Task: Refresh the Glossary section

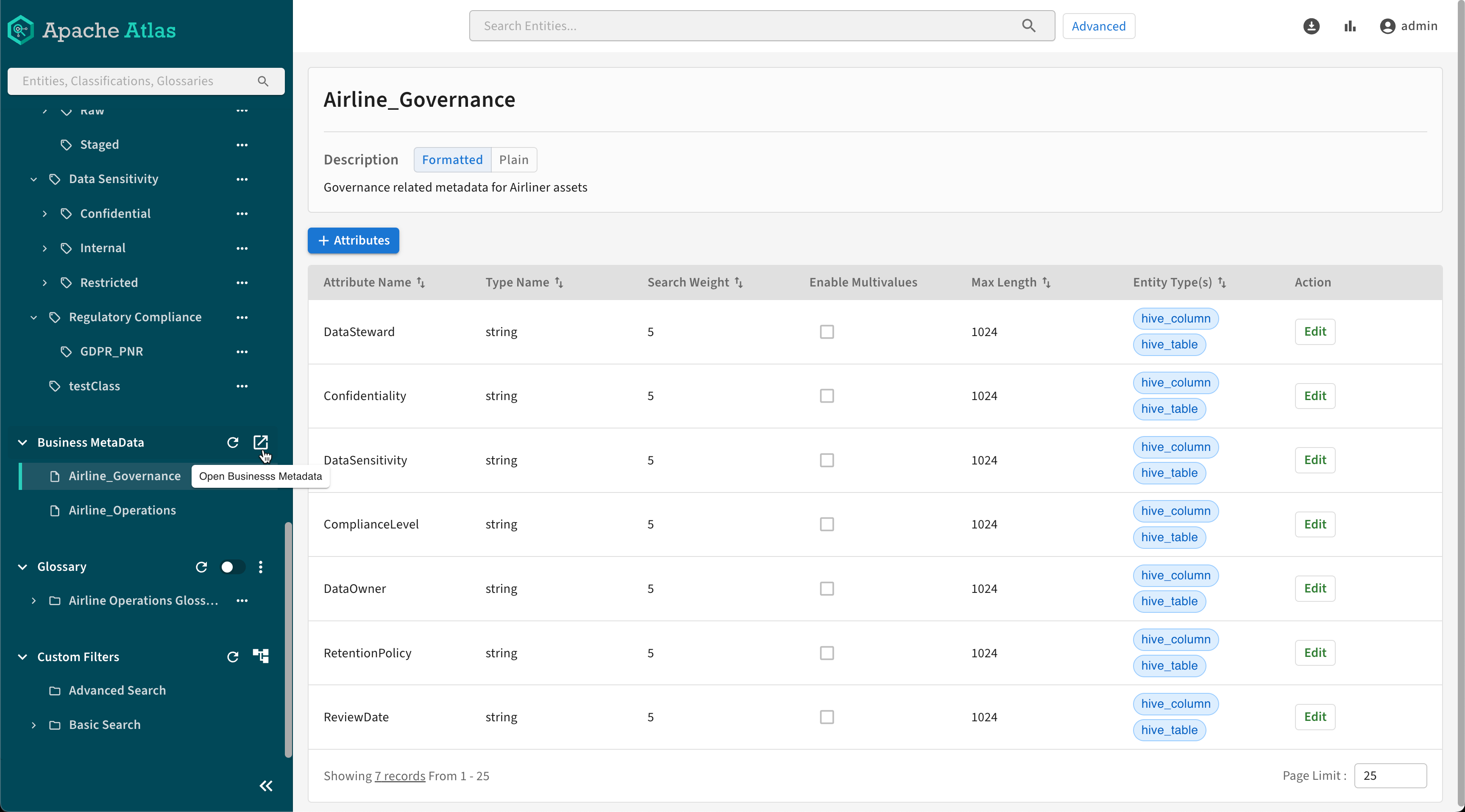Action: 201,567
